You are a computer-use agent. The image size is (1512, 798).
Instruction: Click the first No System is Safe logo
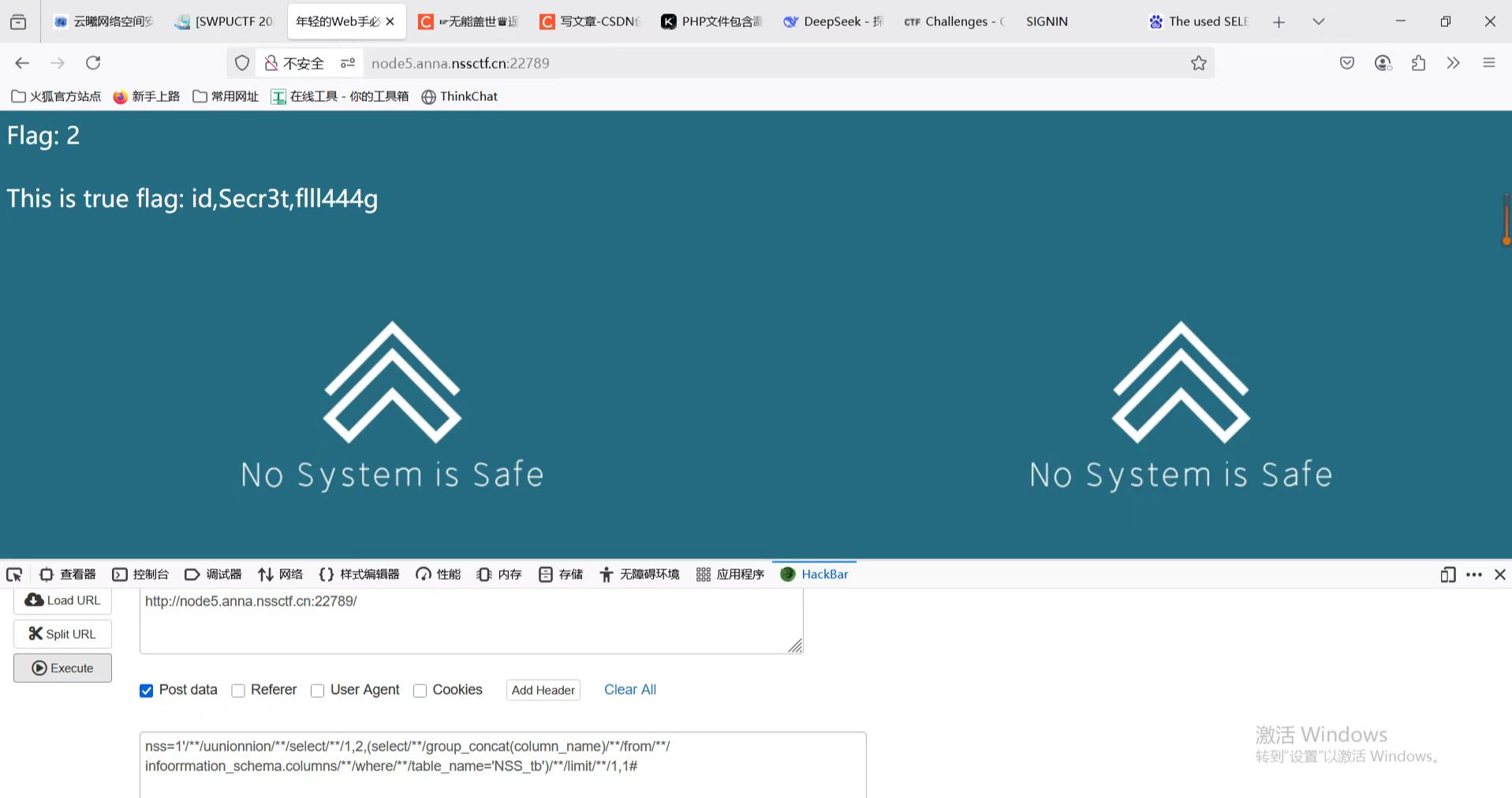pyautogui.click(x=392, y=406)
